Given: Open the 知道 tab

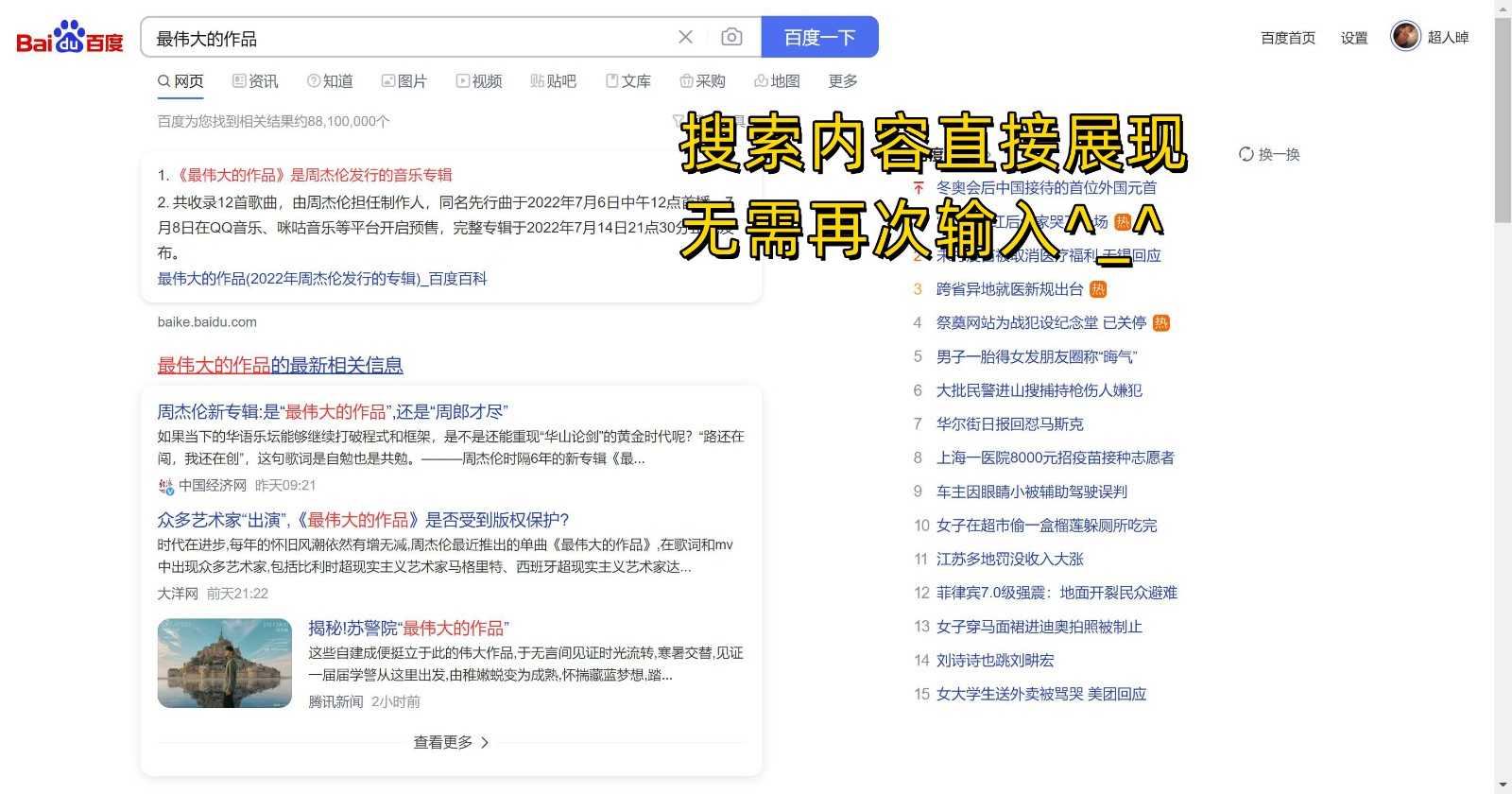Looking at the screenshot, I should pos(330,81).
